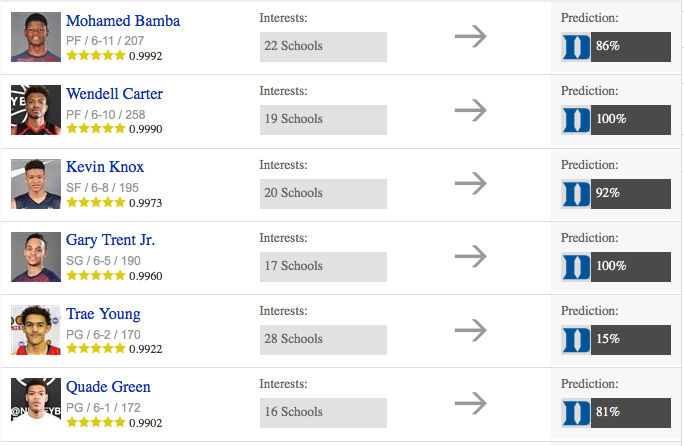The image size is (684, 446).
Task: Open Kevin Knox's 20 Schools list
Action: pyautogui.click(x=323, y=193)
